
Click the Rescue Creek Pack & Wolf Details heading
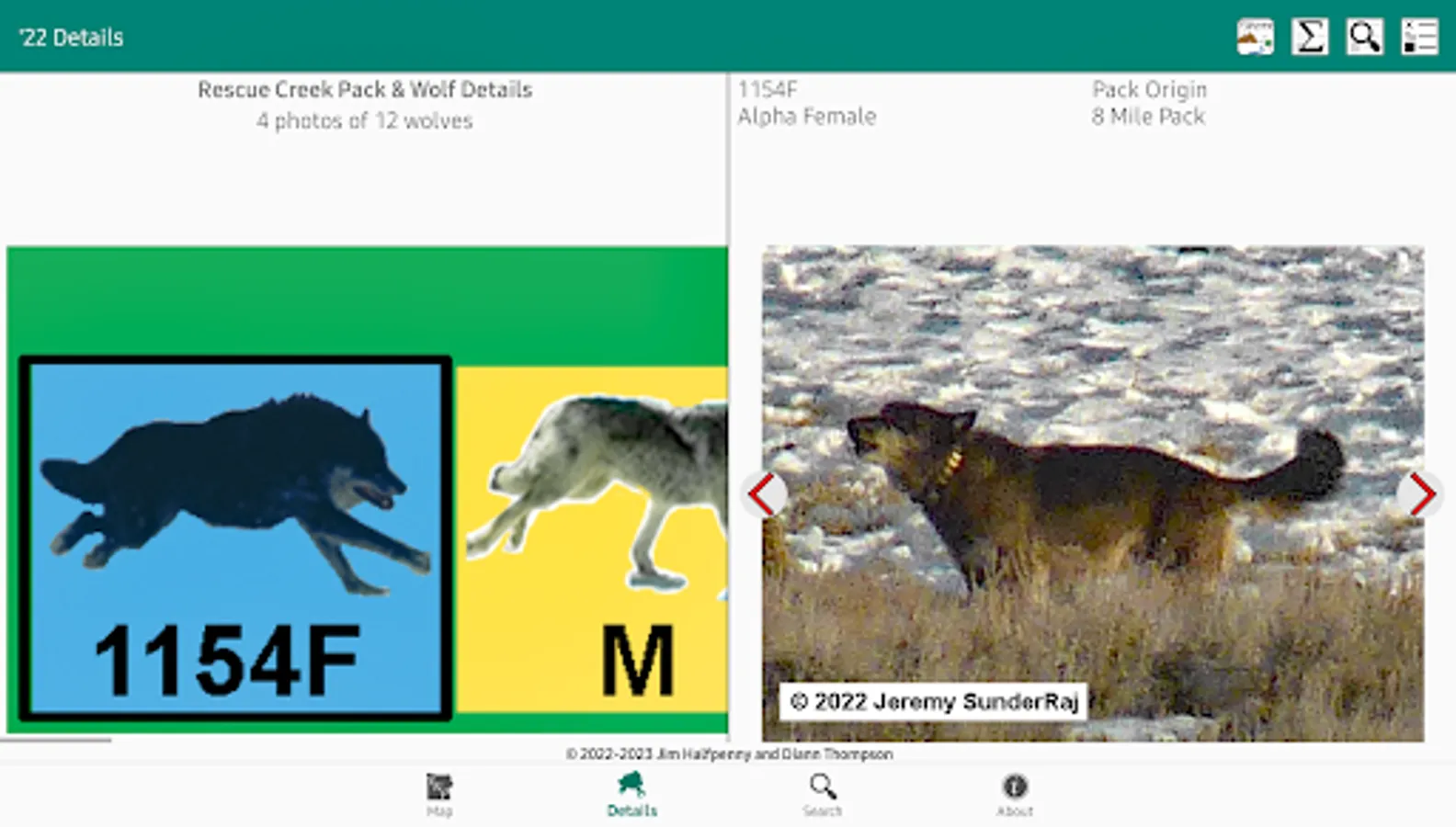[x=365, y=89]
